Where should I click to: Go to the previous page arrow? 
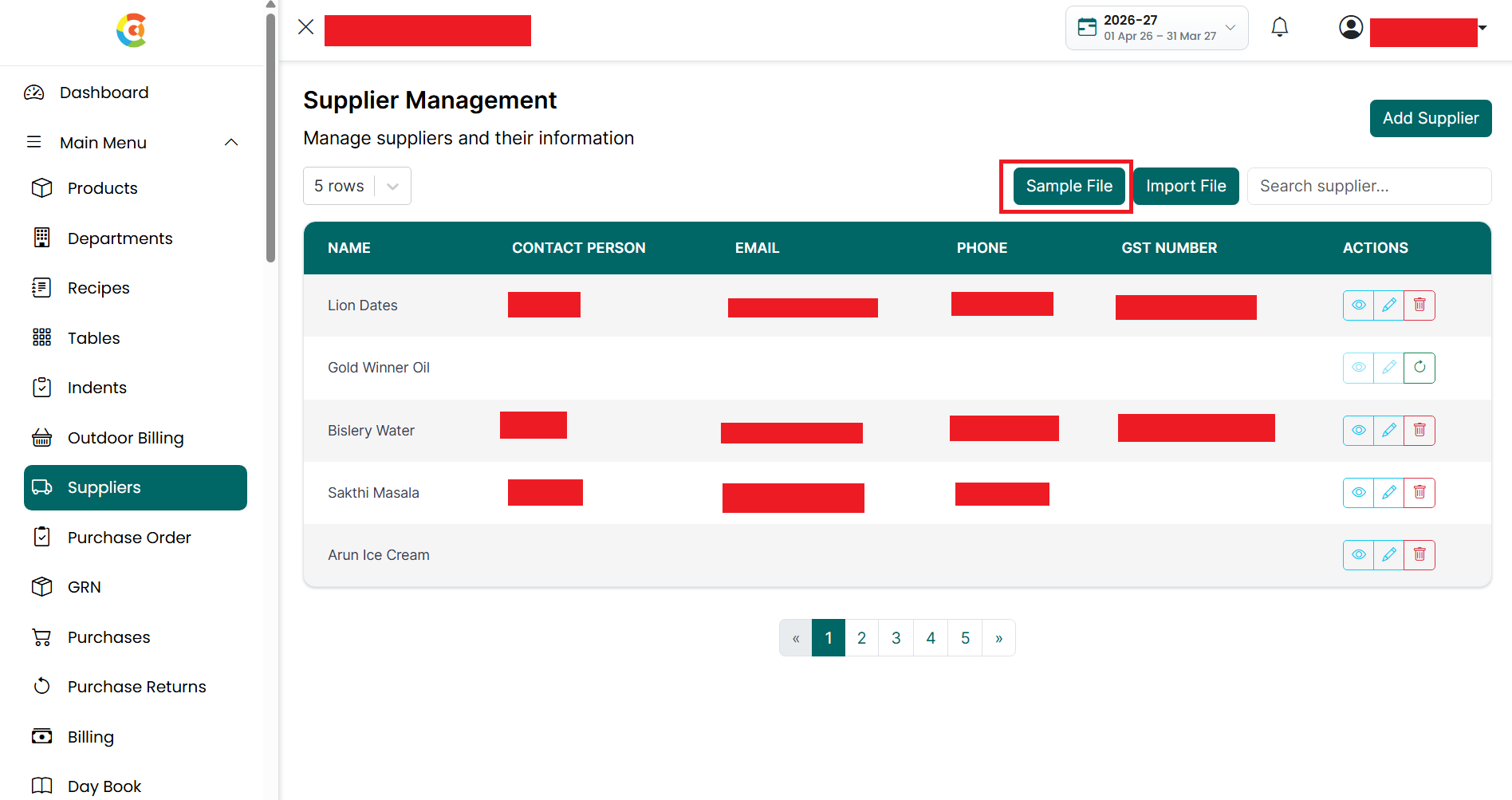[x=796, y=638]
